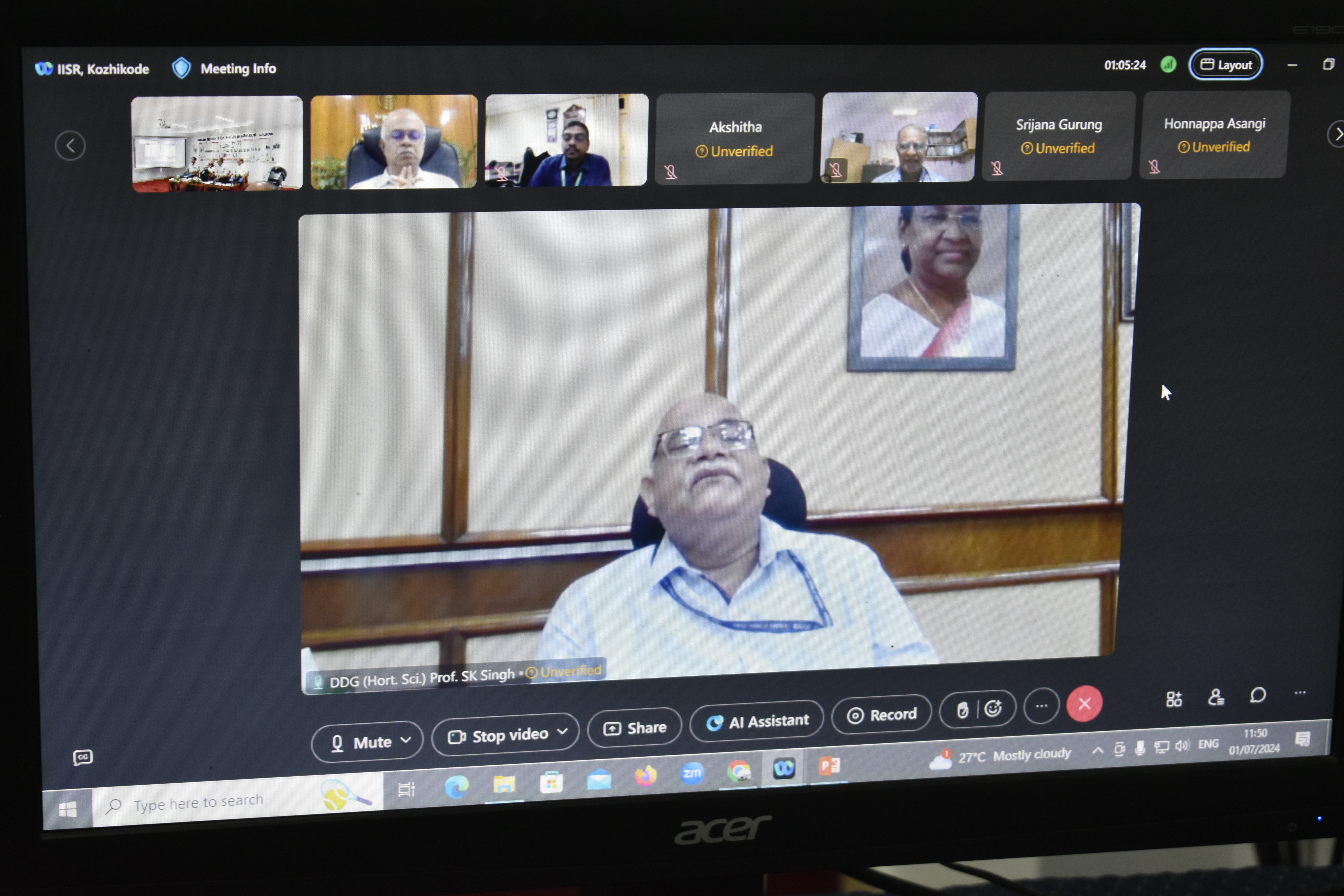Click the raise hand icon
The height and width of the screenshot is (896, 1344).
pos(962,710)
